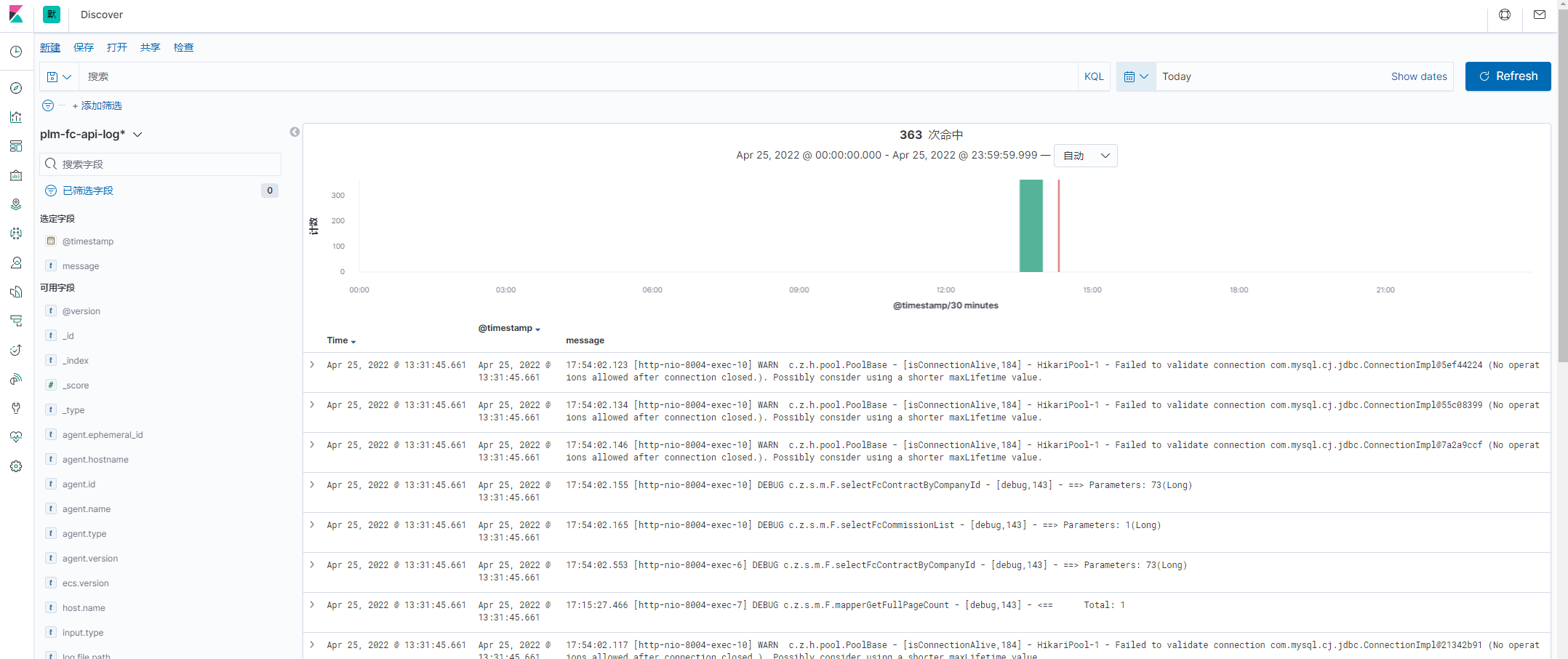Open Dashboard icon in sidebar

[16, 146]
